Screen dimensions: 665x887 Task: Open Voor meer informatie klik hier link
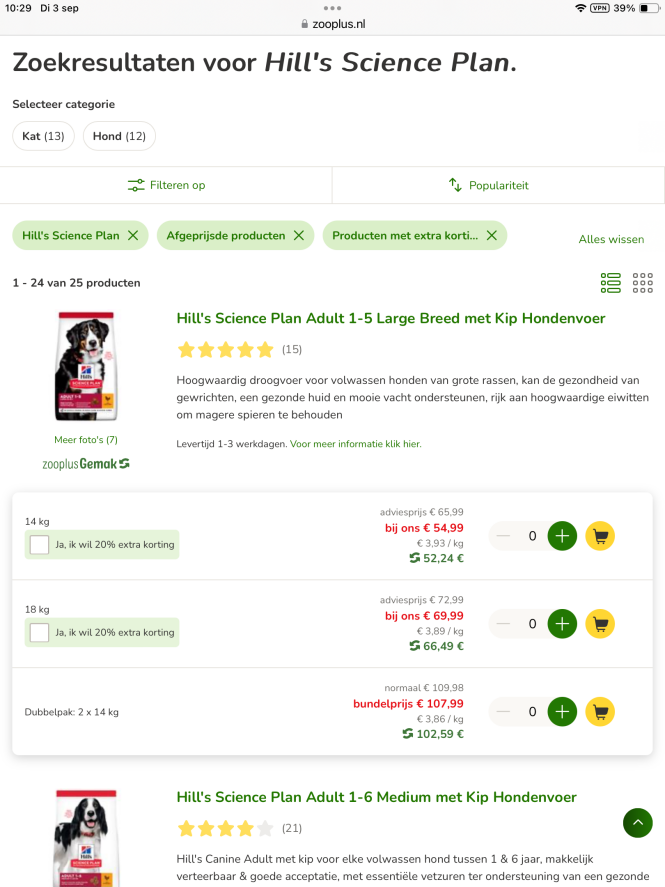pyautogui.click(x=356, y=444)
